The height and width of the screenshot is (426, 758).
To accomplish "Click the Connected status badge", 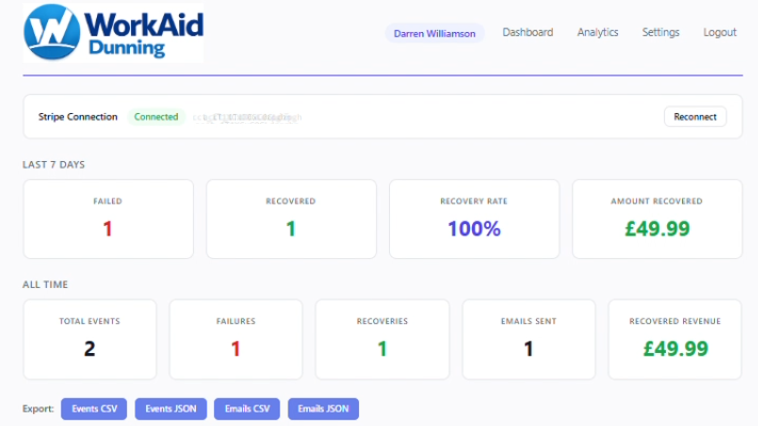I will click(x=156, y=117).
